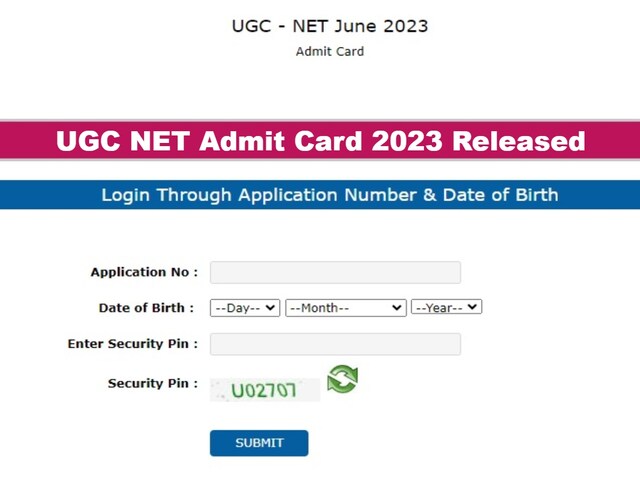Focus the Enter Security Pin input field
This screenshot has width=640, height=480.
(335, 344)
